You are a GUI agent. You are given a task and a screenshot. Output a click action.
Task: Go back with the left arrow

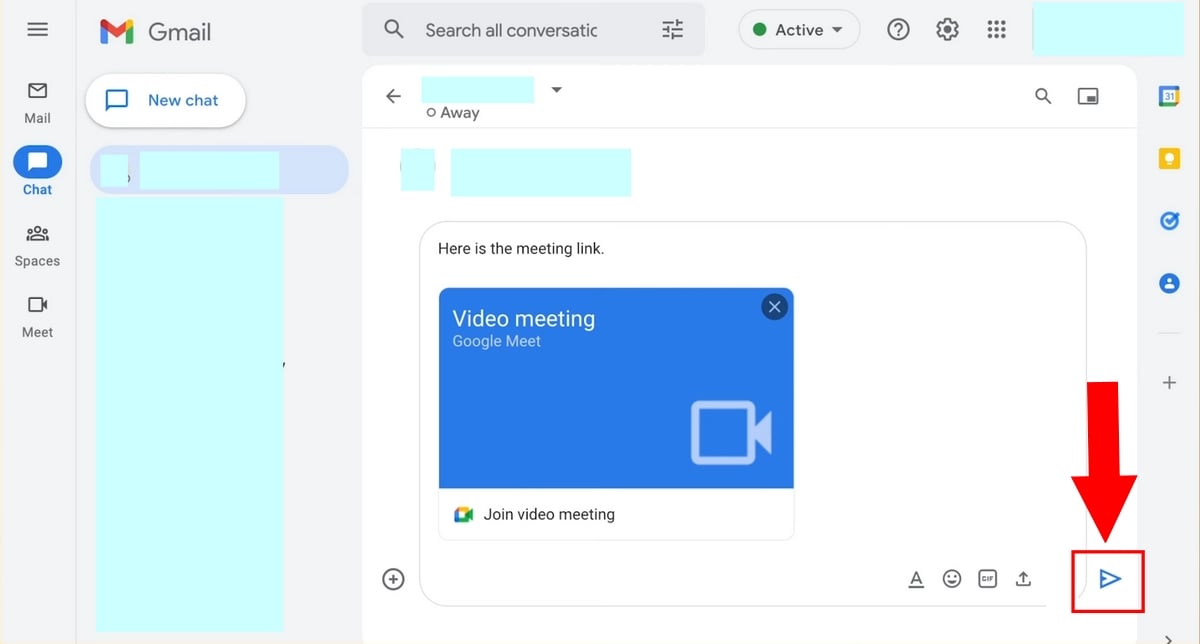pyautogui.click(x=394, y=96)
